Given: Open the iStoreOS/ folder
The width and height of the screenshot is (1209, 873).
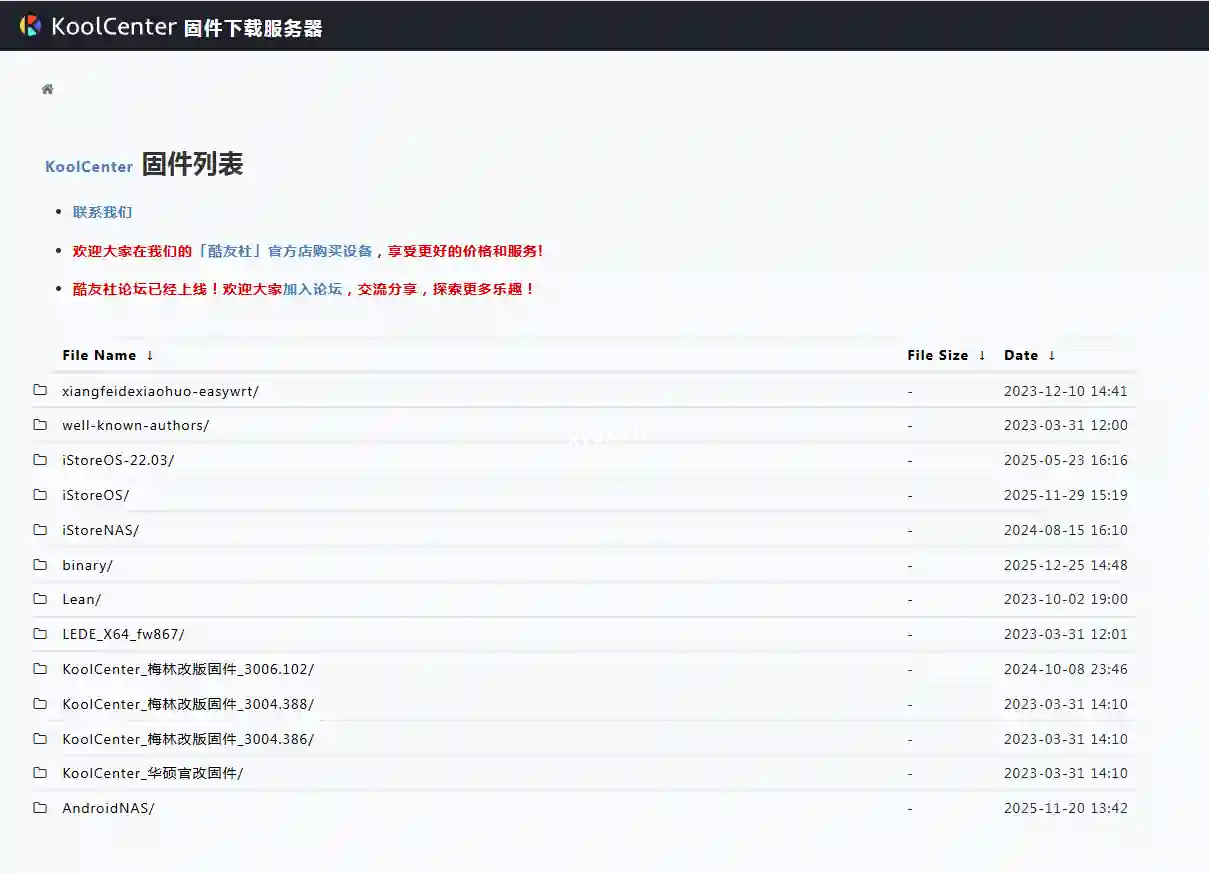Looking at the screenshot, I should (96, 495).
